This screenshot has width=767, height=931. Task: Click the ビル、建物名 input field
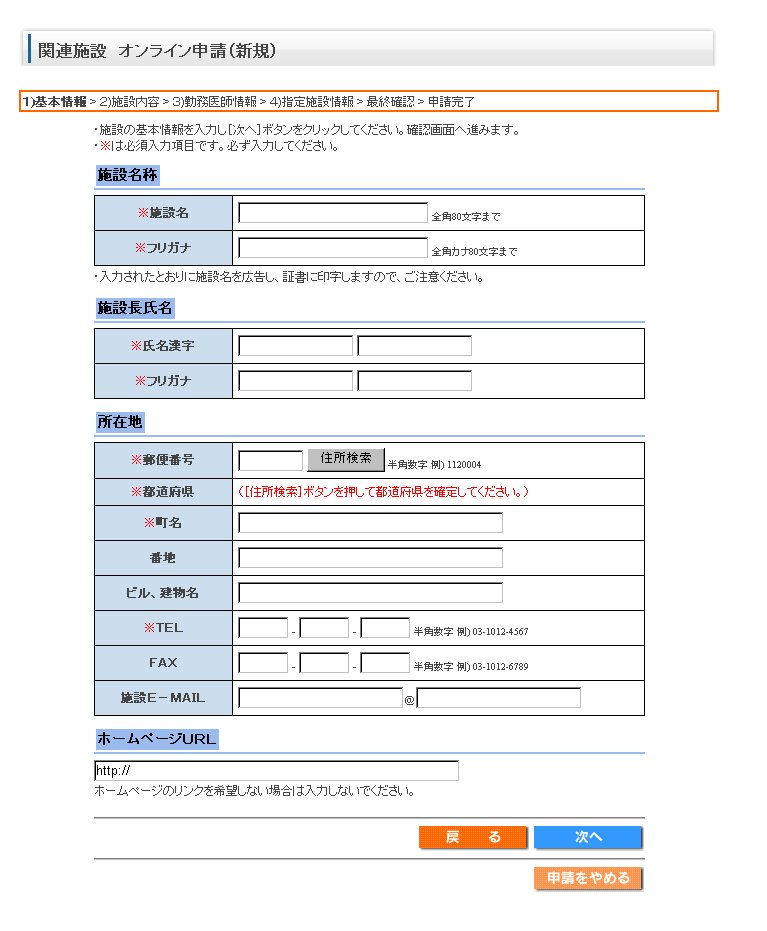pyautogui.click(x=370, y=593)
